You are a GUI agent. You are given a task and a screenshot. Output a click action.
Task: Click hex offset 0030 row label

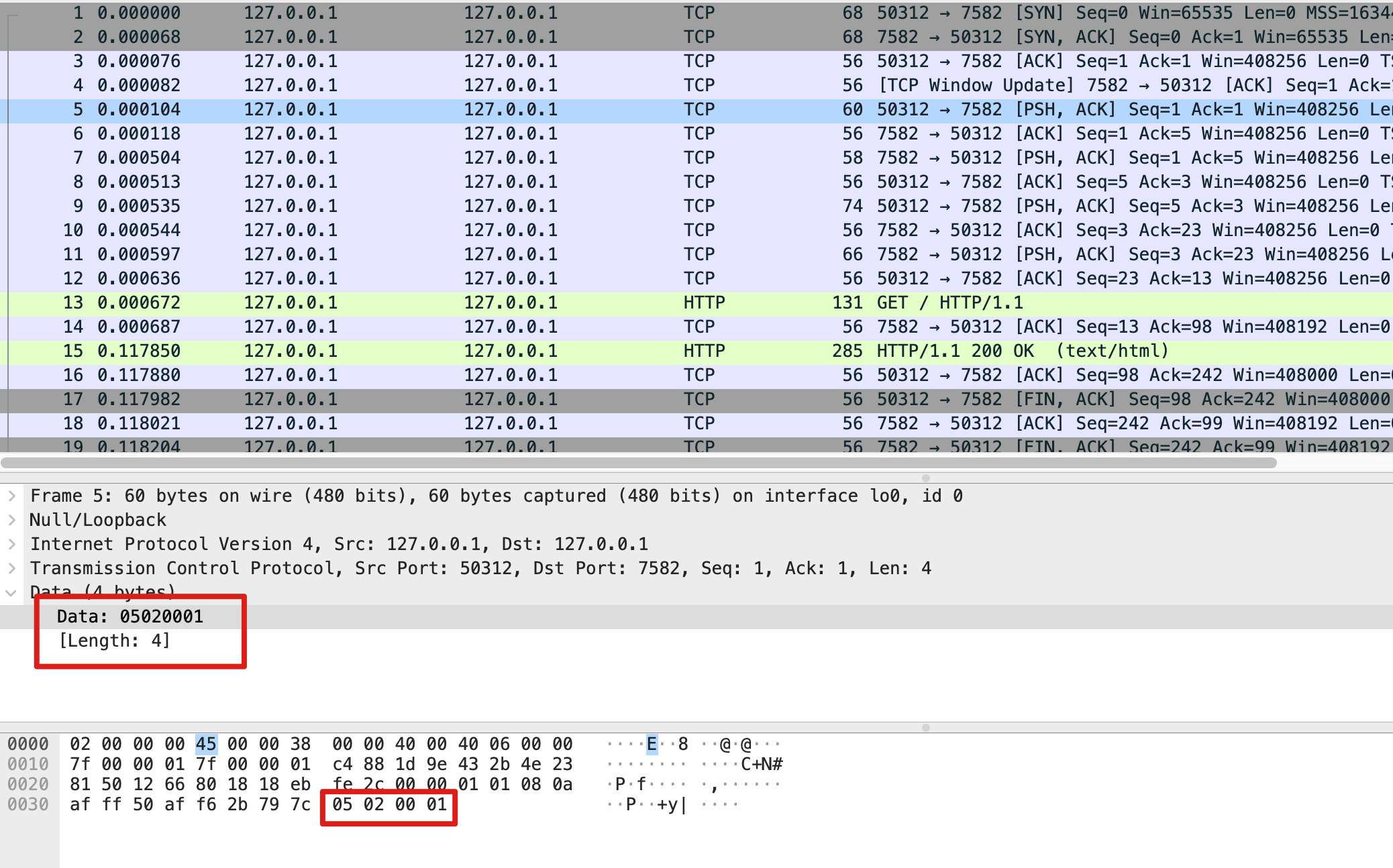tap(28, 805)
